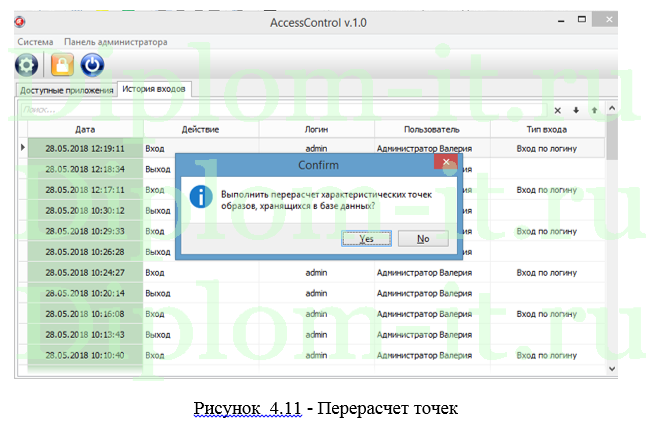Sort by the Пользователь column header
The height and width of the screenshot is (426, 646).
click(432, 129)
